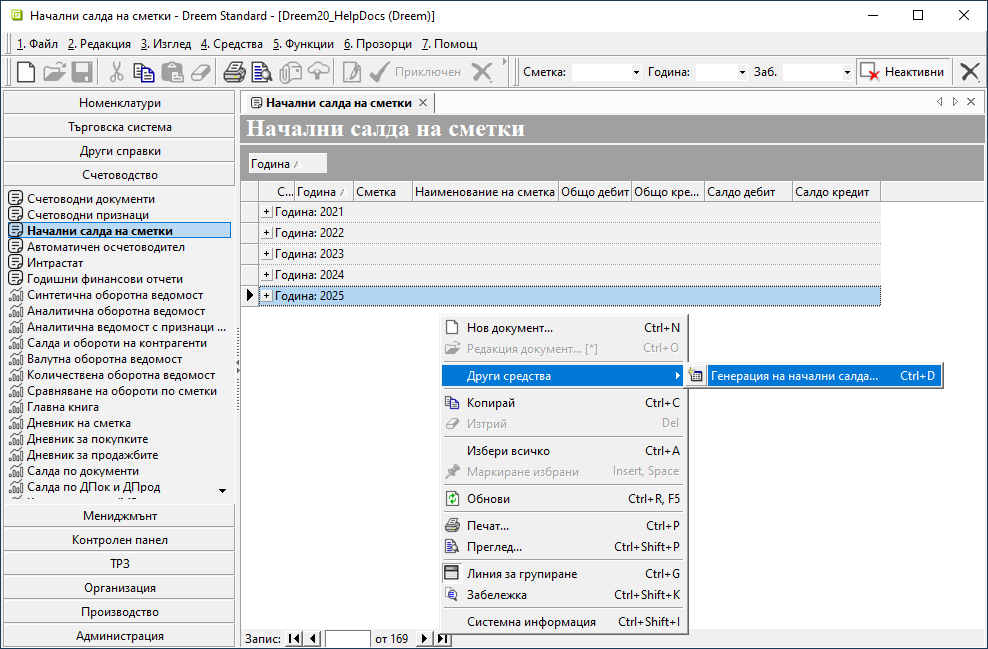Open the Администрация sidebar section

(119, 636)
